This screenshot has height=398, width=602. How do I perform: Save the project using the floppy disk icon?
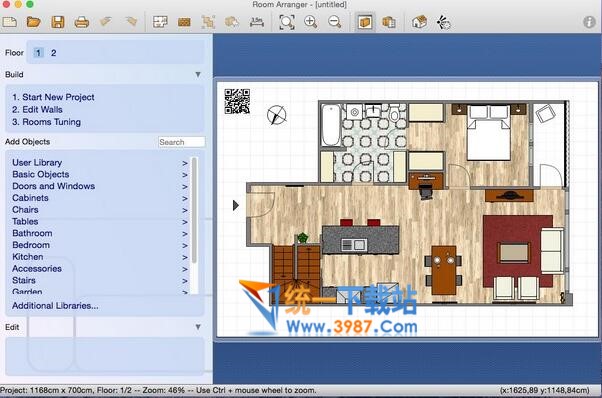[58, 22]
